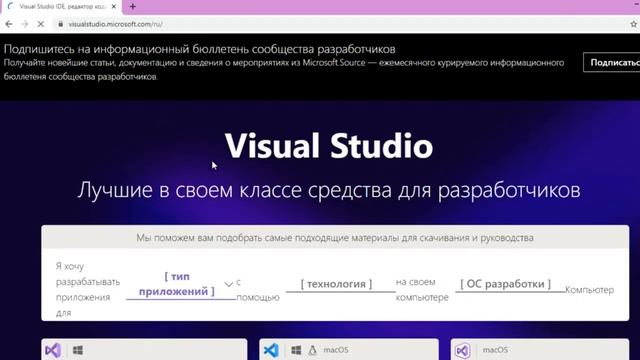Click the browser forward arrow
The image size is (640, 360).
(24, 24)
